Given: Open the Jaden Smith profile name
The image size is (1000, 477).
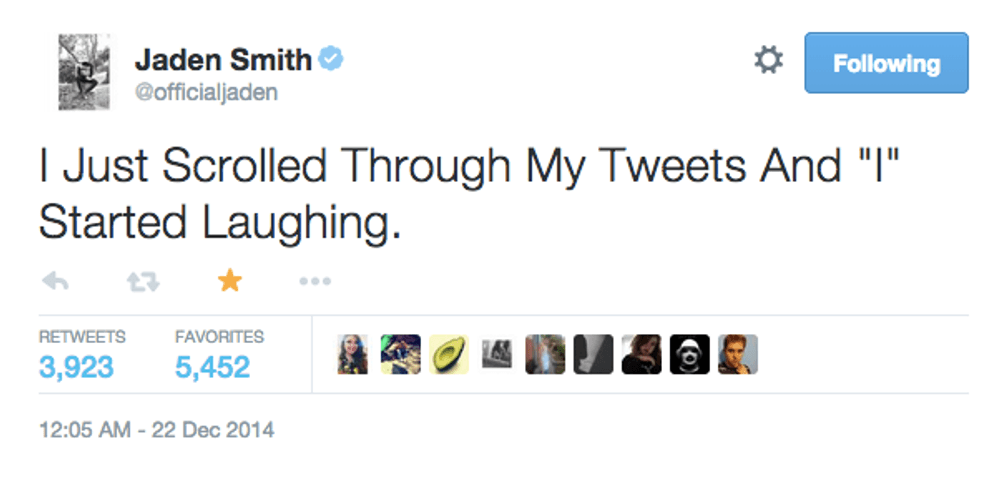Looking at the screenshot, I should [223, 60].
